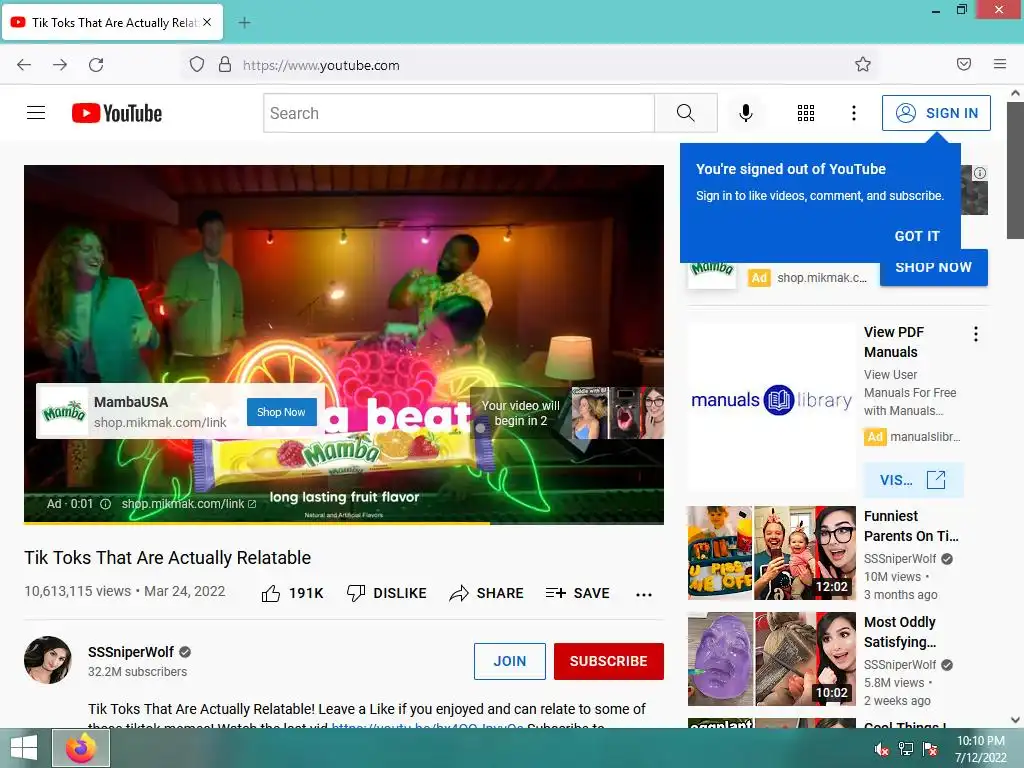This screenshot has height=768, width=1024.
Task: Dismiss the popup with GOT IT
Action: [917, 236]
